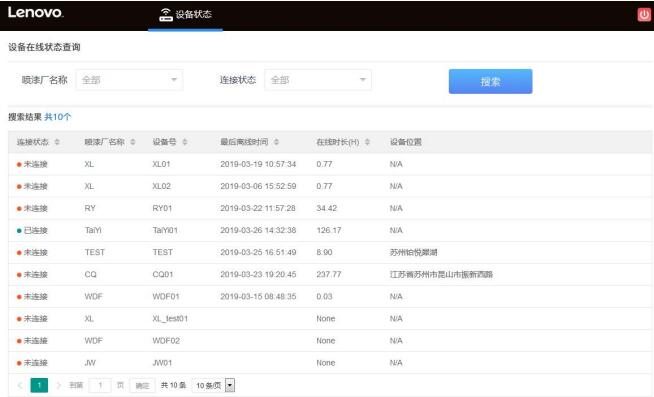Viewport: 654px width, 397px height.
Task: Click the 2019-03-15 08:48:35 timestamp
Action: [x=258, y=296]
